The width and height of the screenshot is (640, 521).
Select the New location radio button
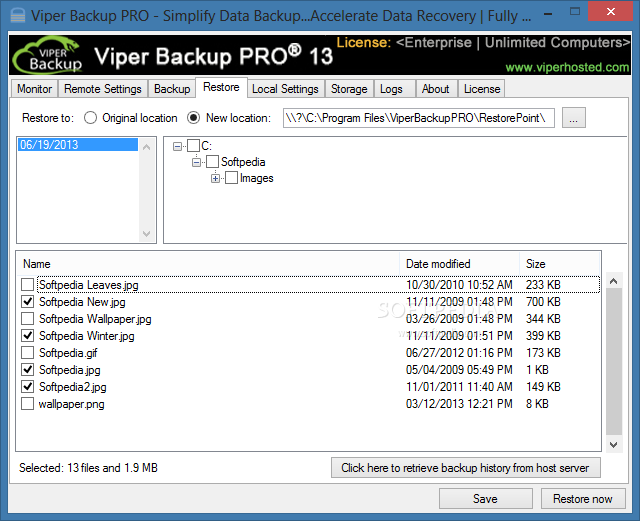[193, 118]
